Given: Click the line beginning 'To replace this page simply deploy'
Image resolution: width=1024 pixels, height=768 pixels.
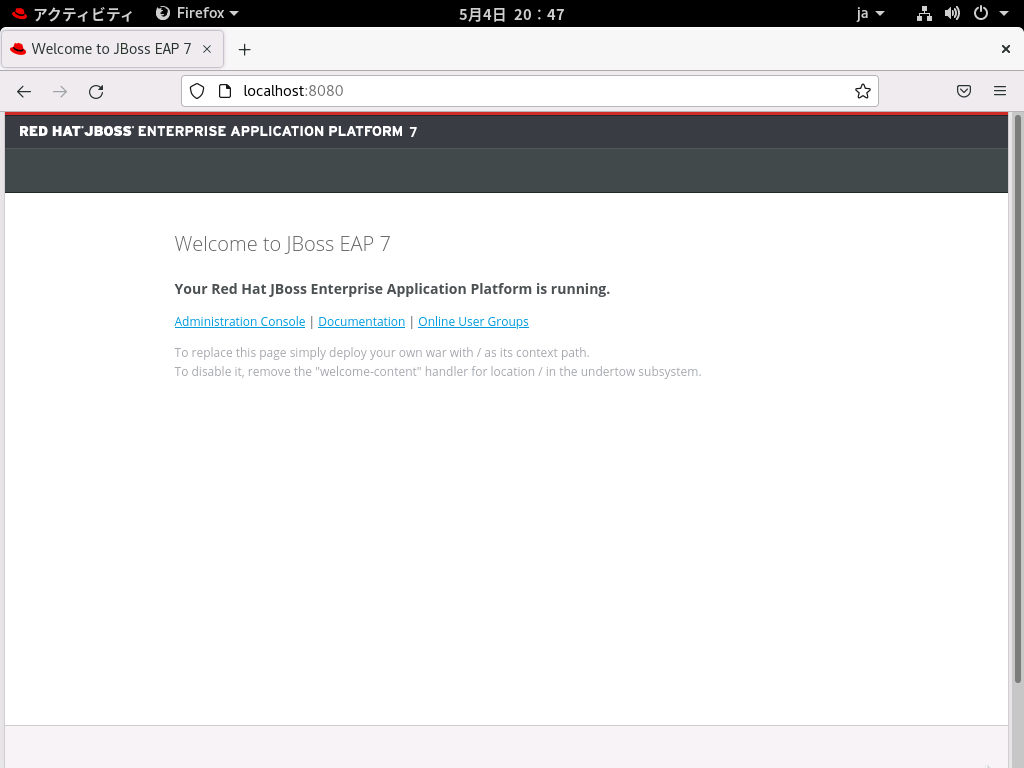Looking at the screenshot, I should point(381,353).
